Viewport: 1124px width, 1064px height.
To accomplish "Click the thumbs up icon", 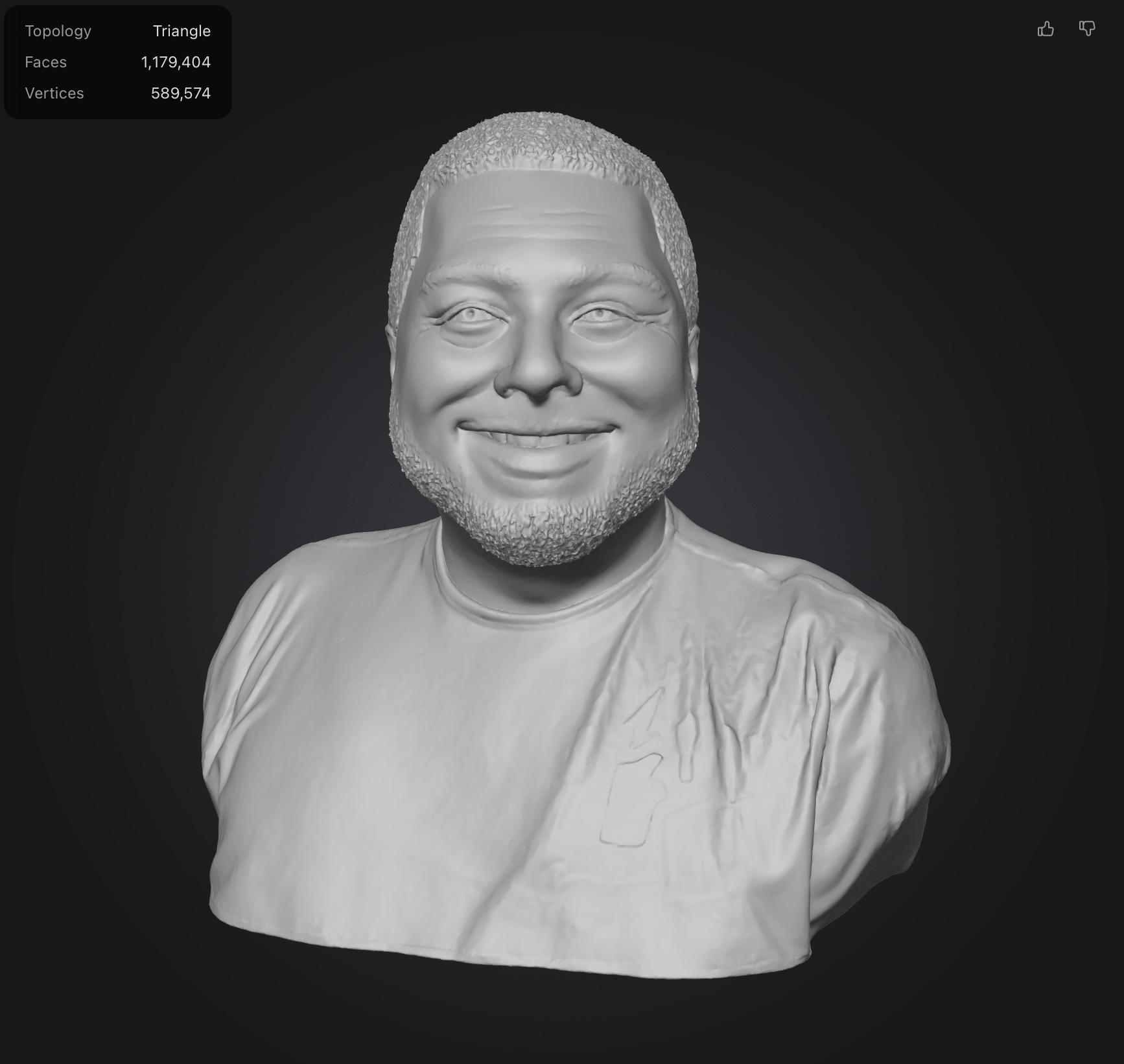I will coord(1045,29).
